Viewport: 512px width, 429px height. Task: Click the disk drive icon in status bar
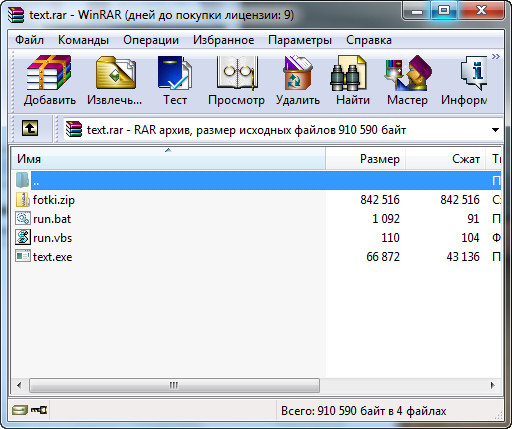pos(20,410)
